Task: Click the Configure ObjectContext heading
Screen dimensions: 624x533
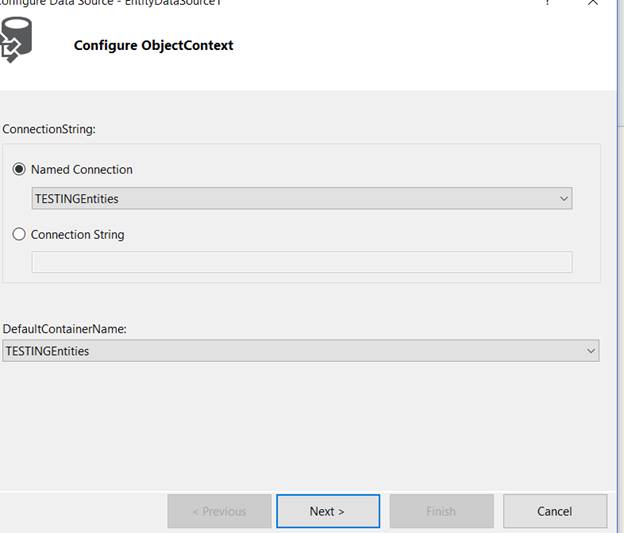Action: [x=153, y=45]
